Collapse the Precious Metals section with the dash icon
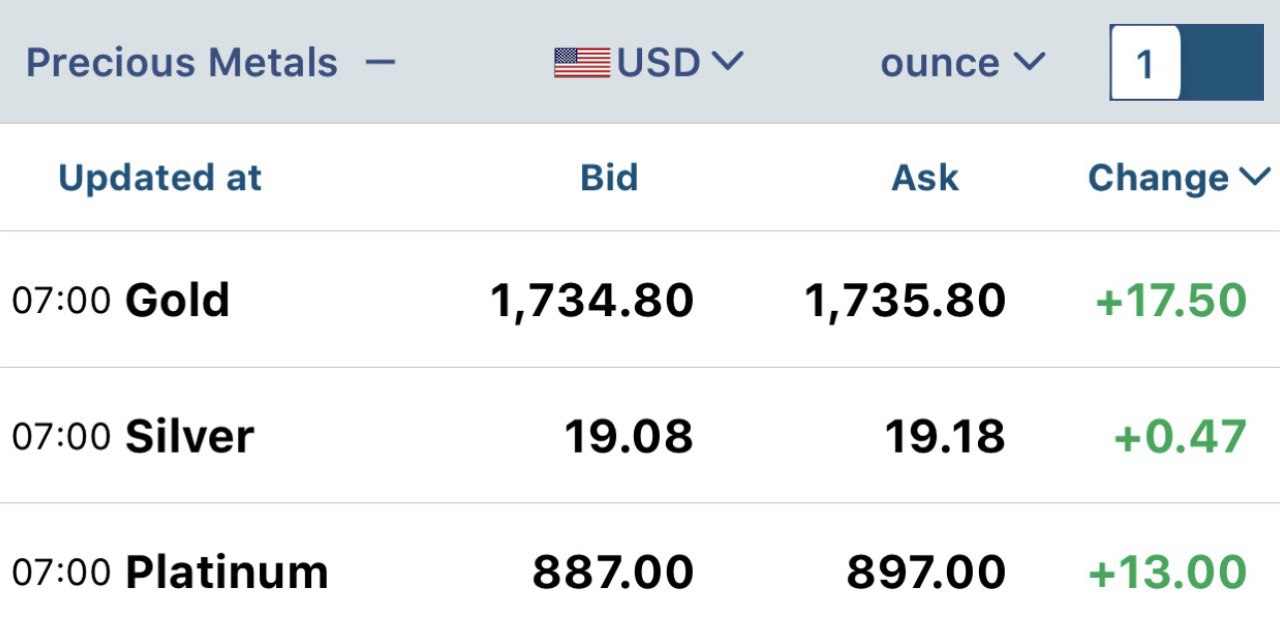Image resolution: width=1280 pixels, height=630 pixels. 380,63
